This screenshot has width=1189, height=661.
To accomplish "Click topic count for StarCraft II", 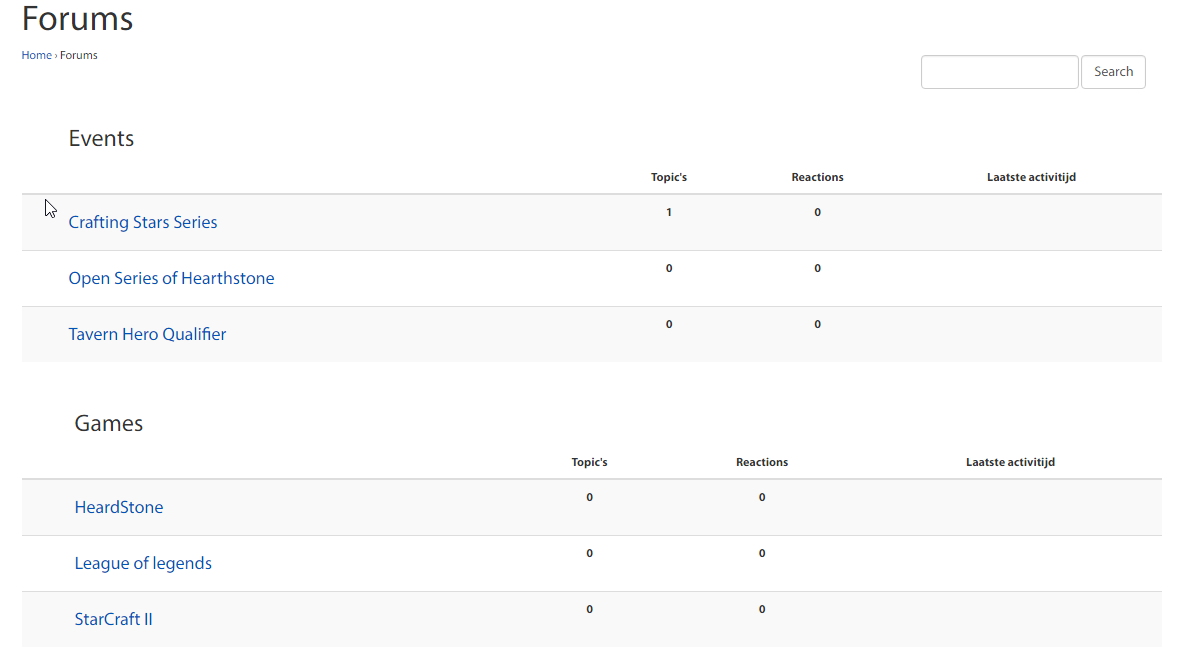I will 589,609.
